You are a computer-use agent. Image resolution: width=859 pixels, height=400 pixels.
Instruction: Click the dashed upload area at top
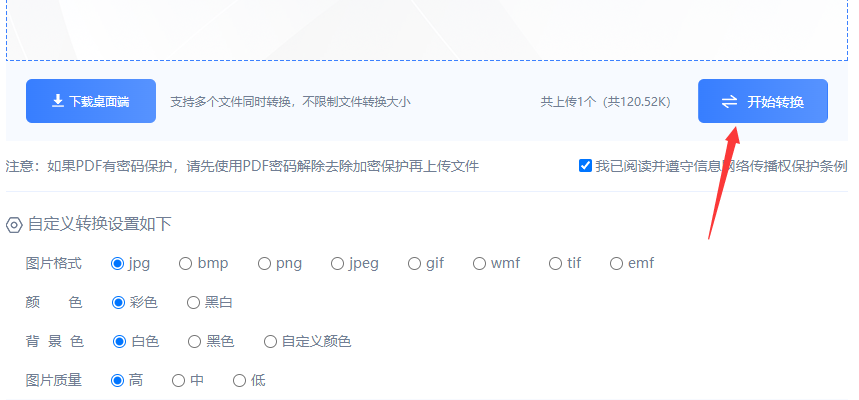[427, 30]
